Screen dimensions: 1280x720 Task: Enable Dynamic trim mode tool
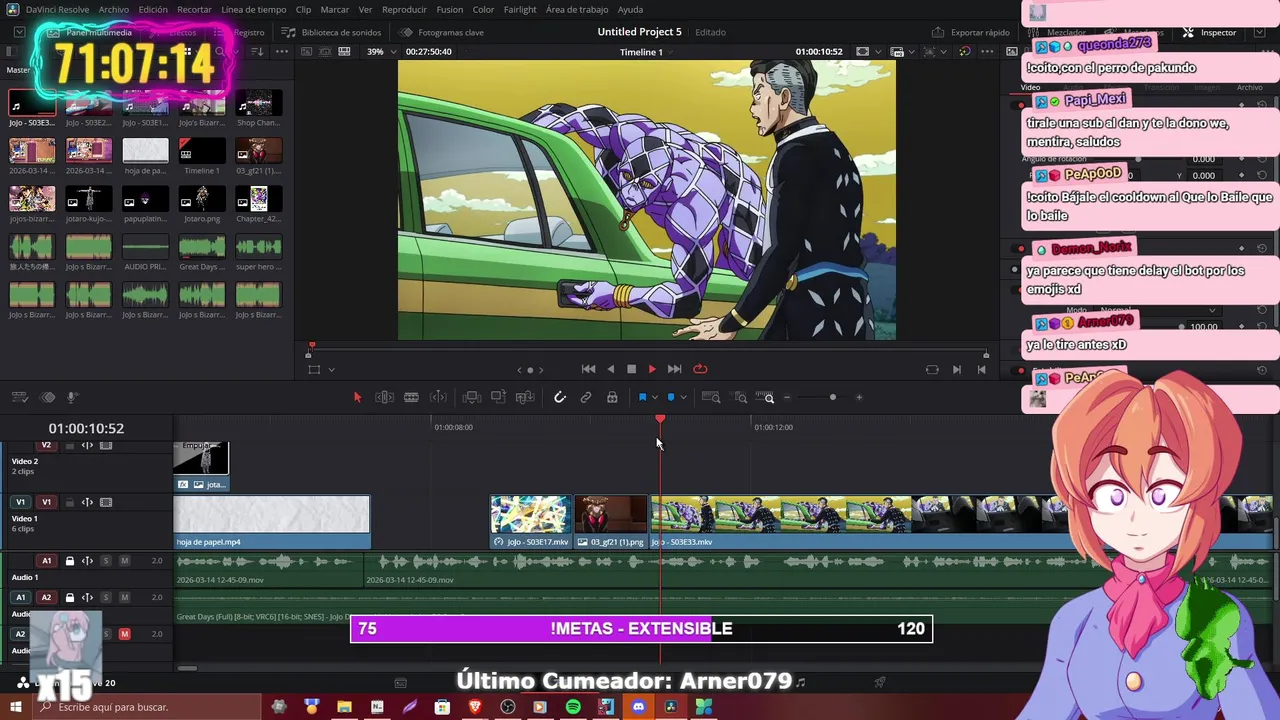(x=411, y=397)
